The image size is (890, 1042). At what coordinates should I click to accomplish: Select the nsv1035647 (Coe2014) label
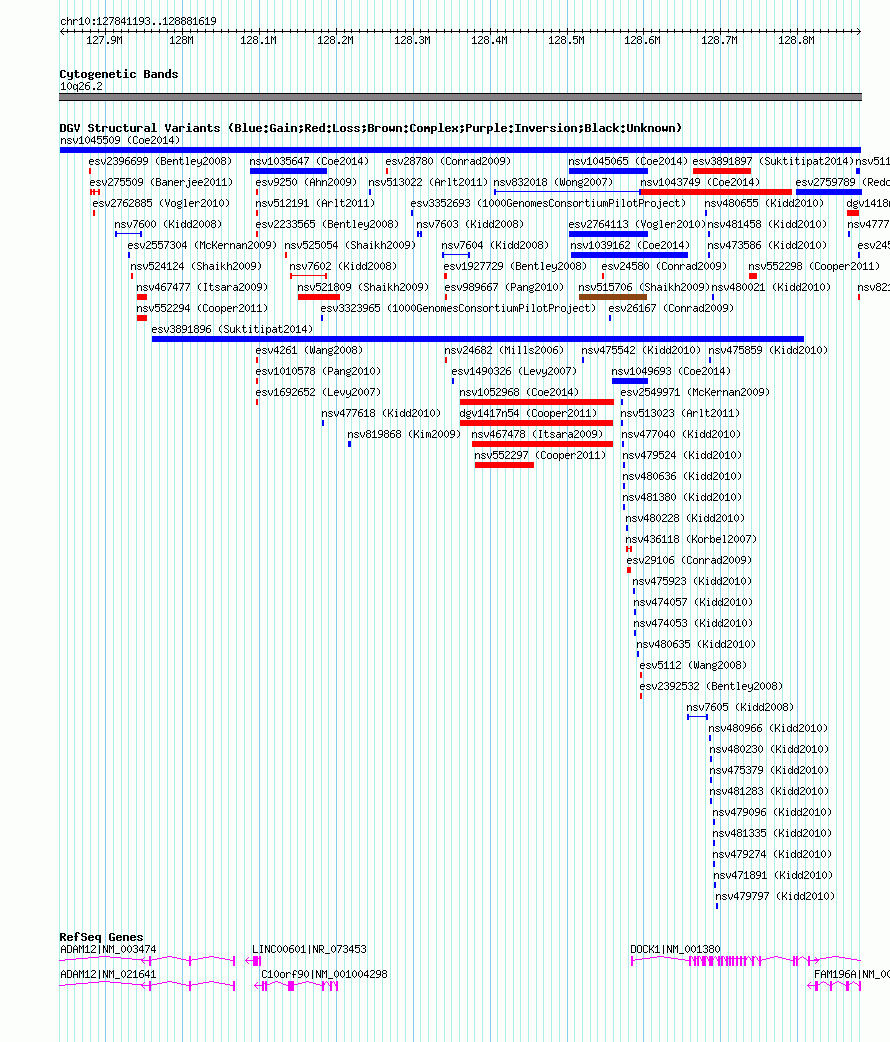click(309, 161)
